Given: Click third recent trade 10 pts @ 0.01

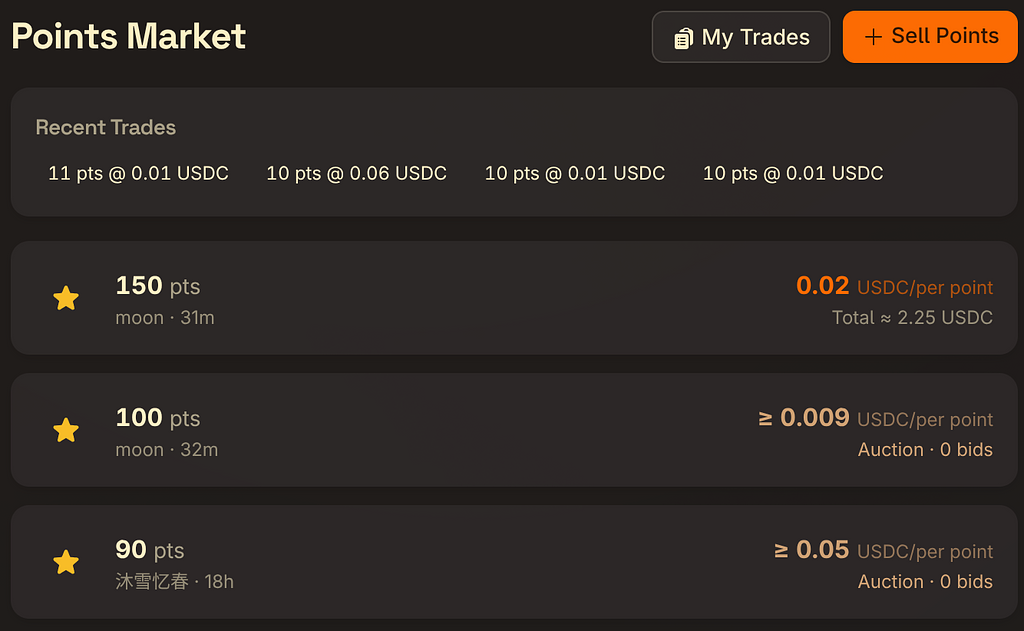Looking at the screenshot, I should coord(575,173).
